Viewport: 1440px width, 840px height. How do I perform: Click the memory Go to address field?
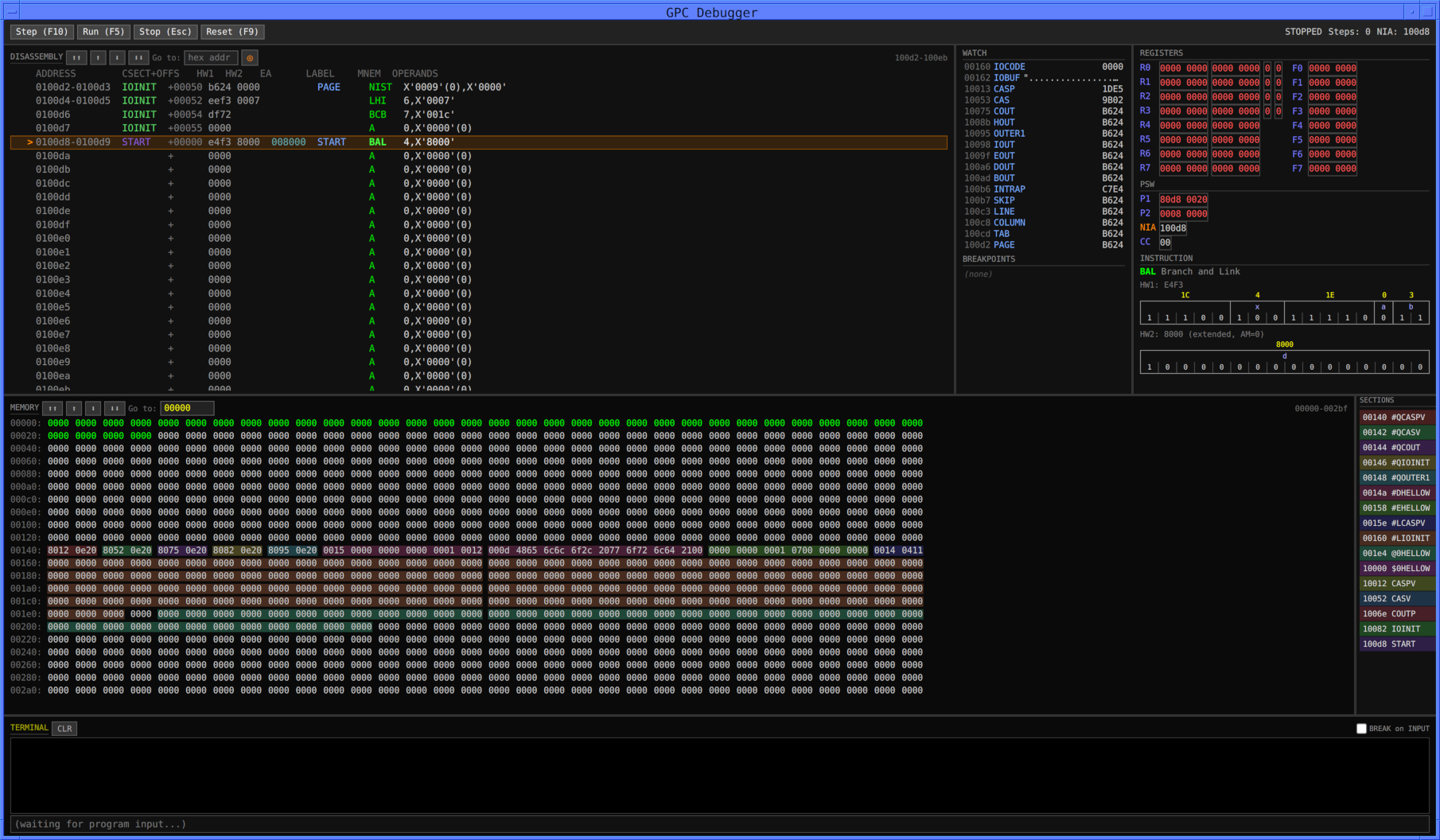click(187, 408)
